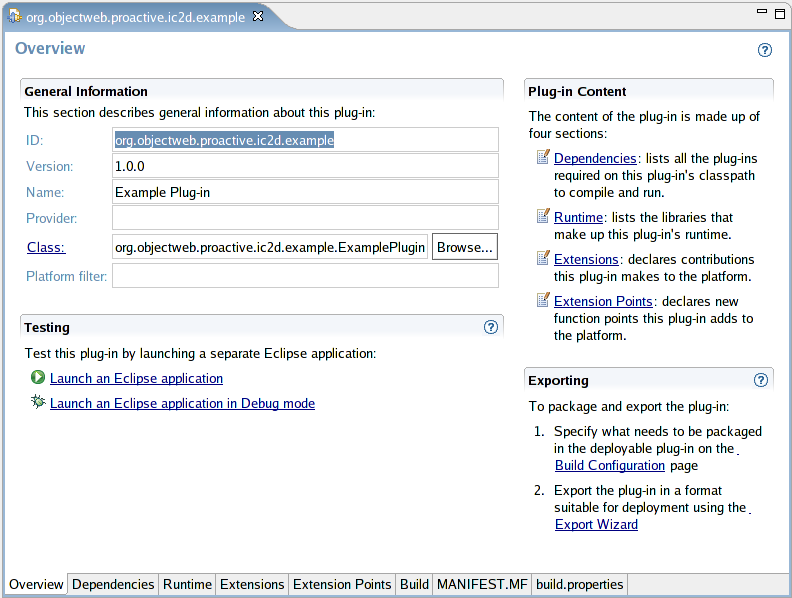Close the org.objectweb.proactive.ic2d.example editor tab

click(258, 16)
